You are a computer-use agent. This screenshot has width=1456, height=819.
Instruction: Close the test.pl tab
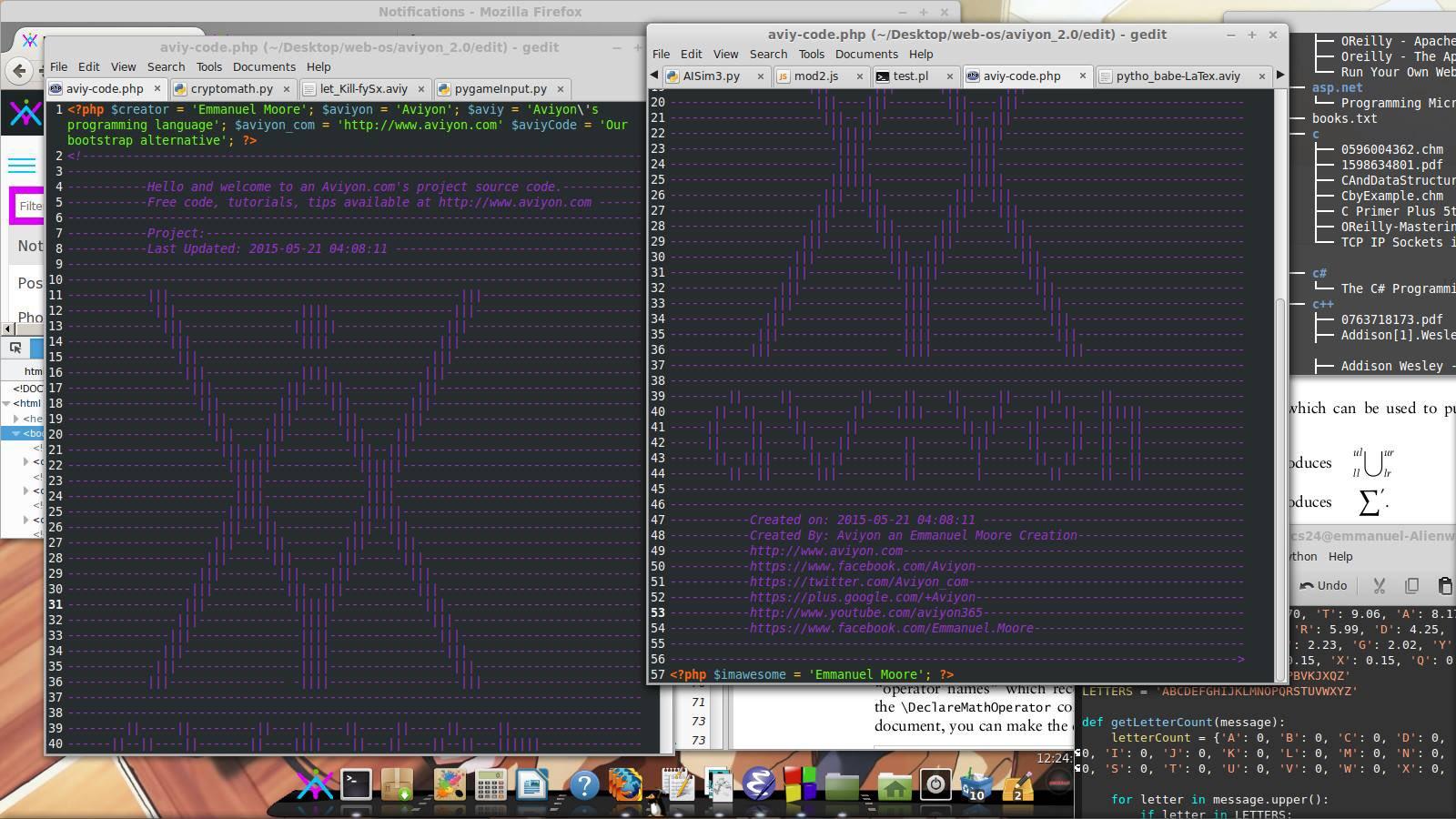[949, 76]
